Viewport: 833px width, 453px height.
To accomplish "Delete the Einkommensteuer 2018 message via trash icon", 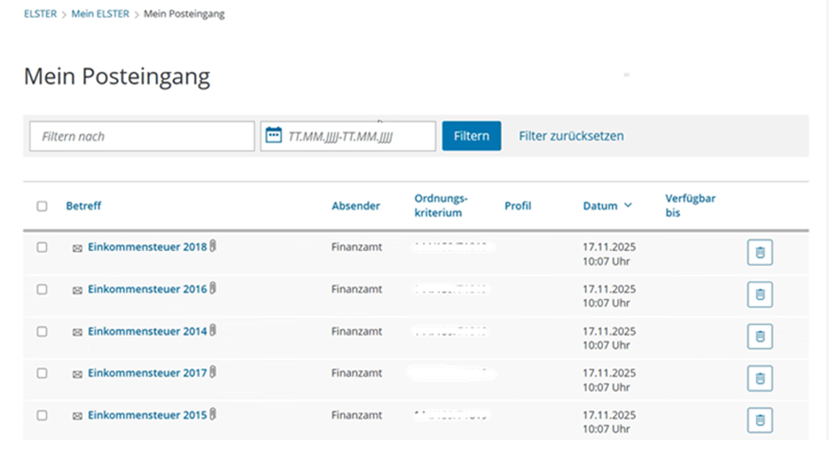I will pos(759,253).
